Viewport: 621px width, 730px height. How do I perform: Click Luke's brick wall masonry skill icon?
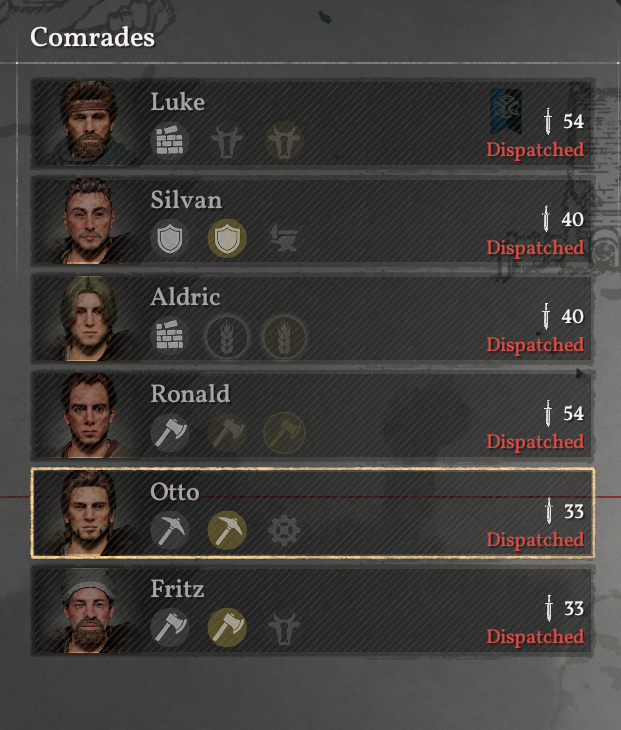[169, 141]
